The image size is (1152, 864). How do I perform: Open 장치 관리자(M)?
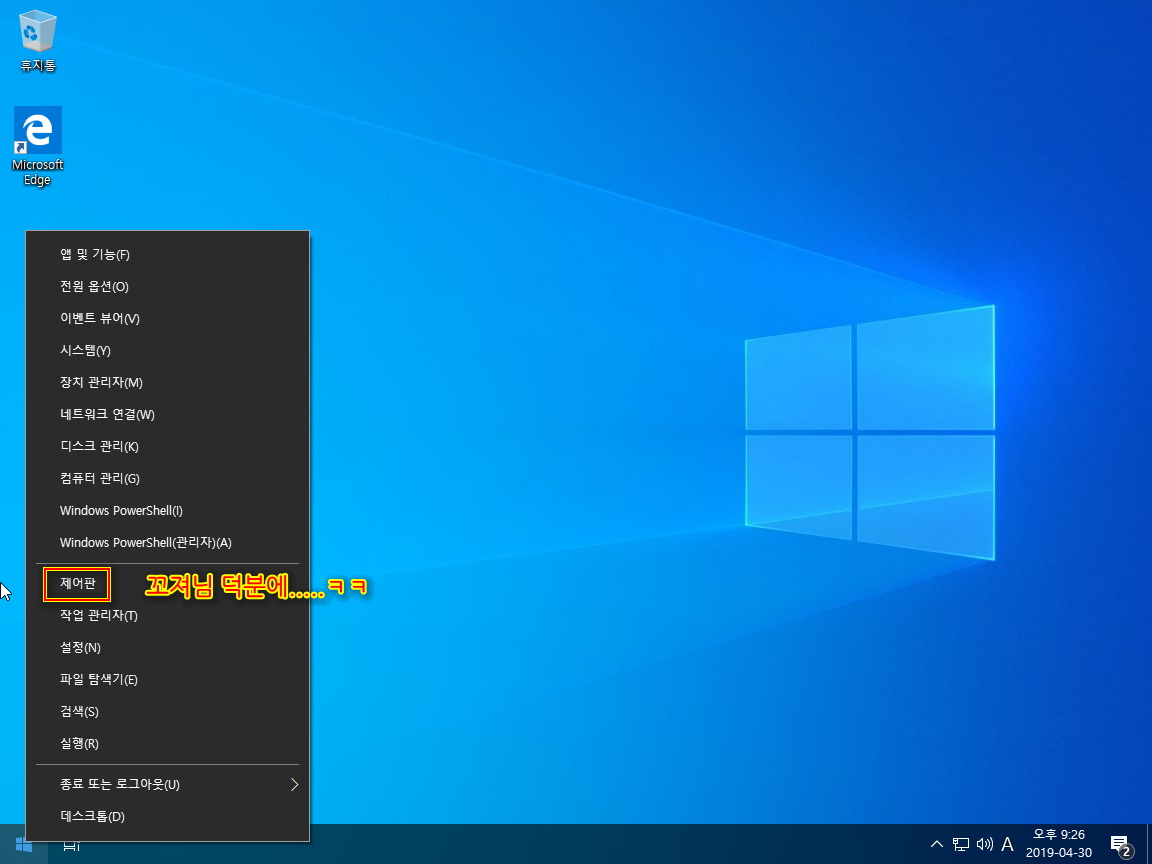point(168,382)
